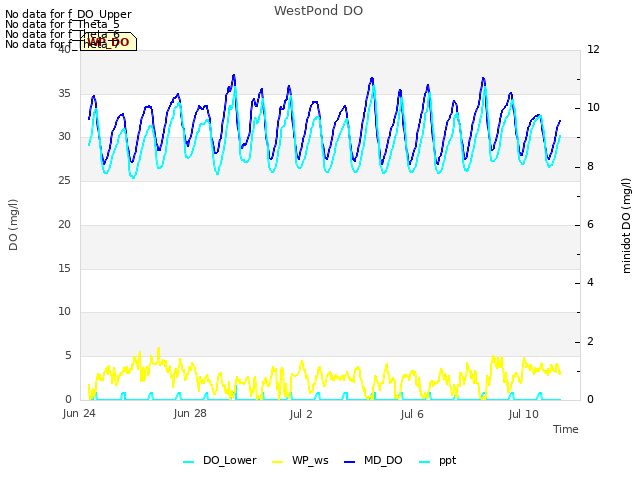The height and width of the screenshot is (480, 640).
Task: Click the Time axis title
Action: 566,429
